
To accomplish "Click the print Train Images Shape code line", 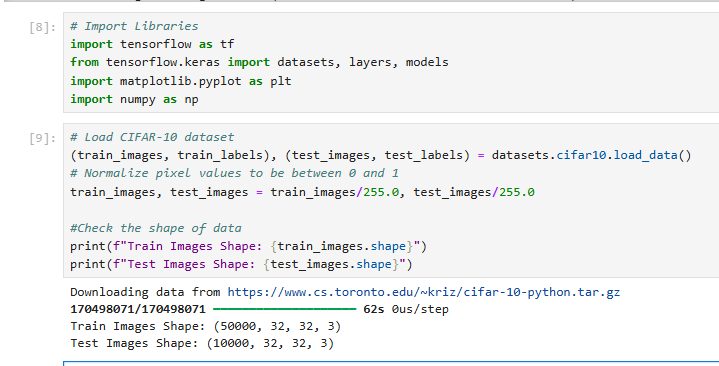I will pos(249,246).
